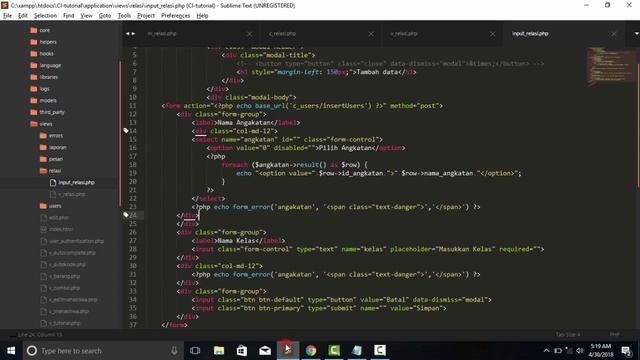Open v_relasi.php file in sidebar

68,194
